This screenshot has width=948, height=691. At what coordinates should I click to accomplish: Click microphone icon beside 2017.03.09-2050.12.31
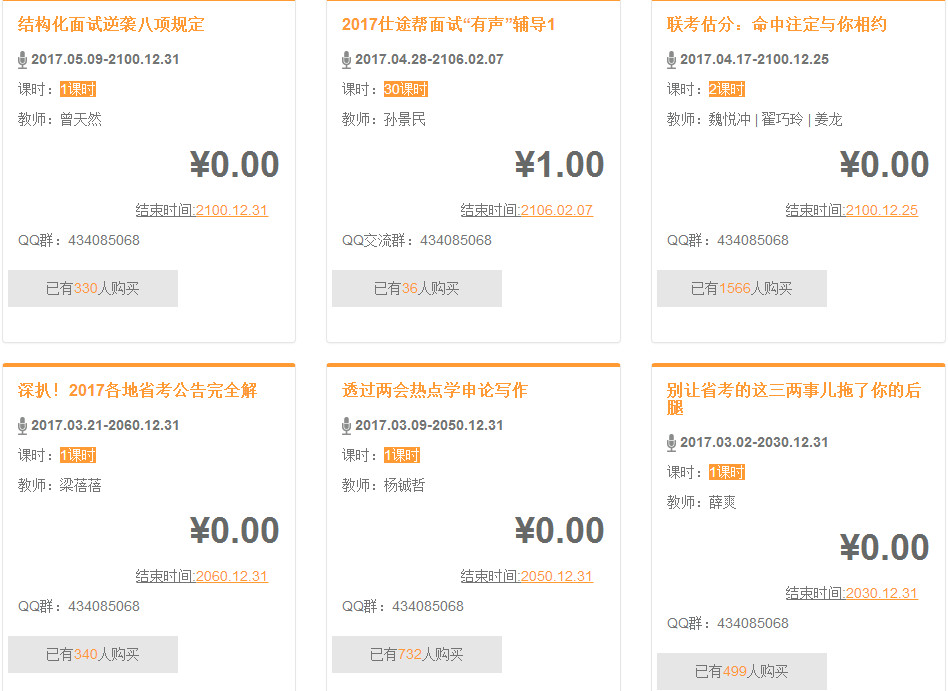tap(347, 426)
